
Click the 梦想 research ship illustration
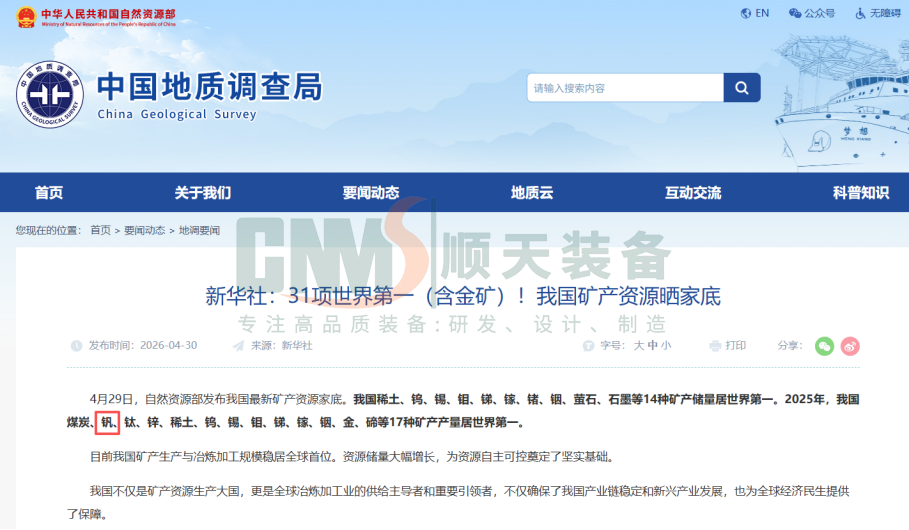pyautogui.click(x=841, y=103)
